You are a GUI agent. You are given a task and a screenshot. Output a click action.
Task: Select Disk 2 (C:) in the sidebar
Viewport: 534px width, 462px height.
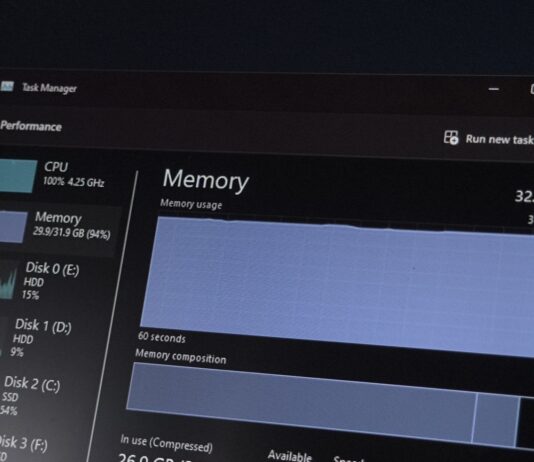click(x=32, y=396)
